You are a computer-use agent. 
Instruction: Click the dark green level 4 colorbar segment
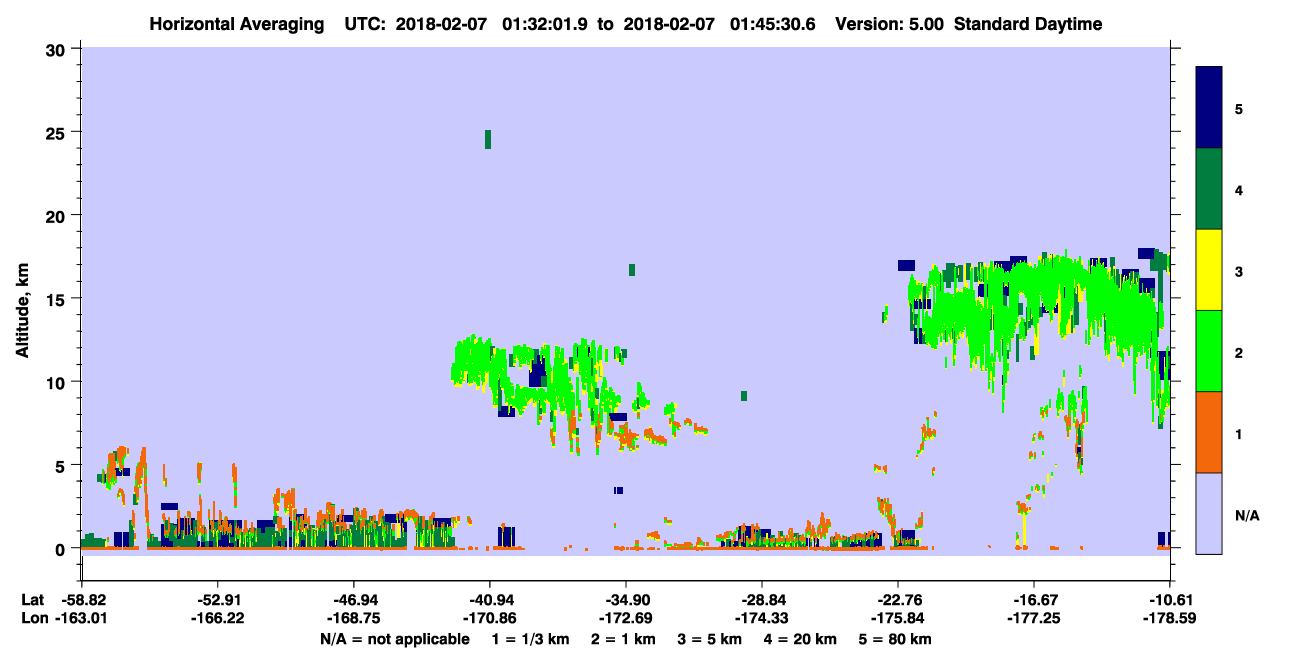click(x=1209, y=189)
